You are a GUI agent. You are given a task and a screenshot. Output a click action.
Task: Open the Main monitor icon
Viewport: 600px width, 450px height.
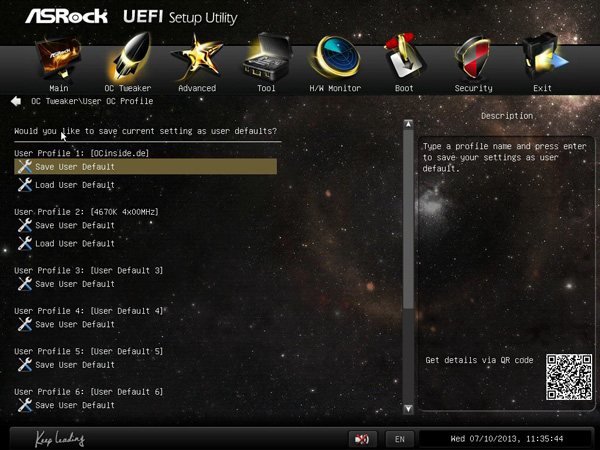point(59,58)
